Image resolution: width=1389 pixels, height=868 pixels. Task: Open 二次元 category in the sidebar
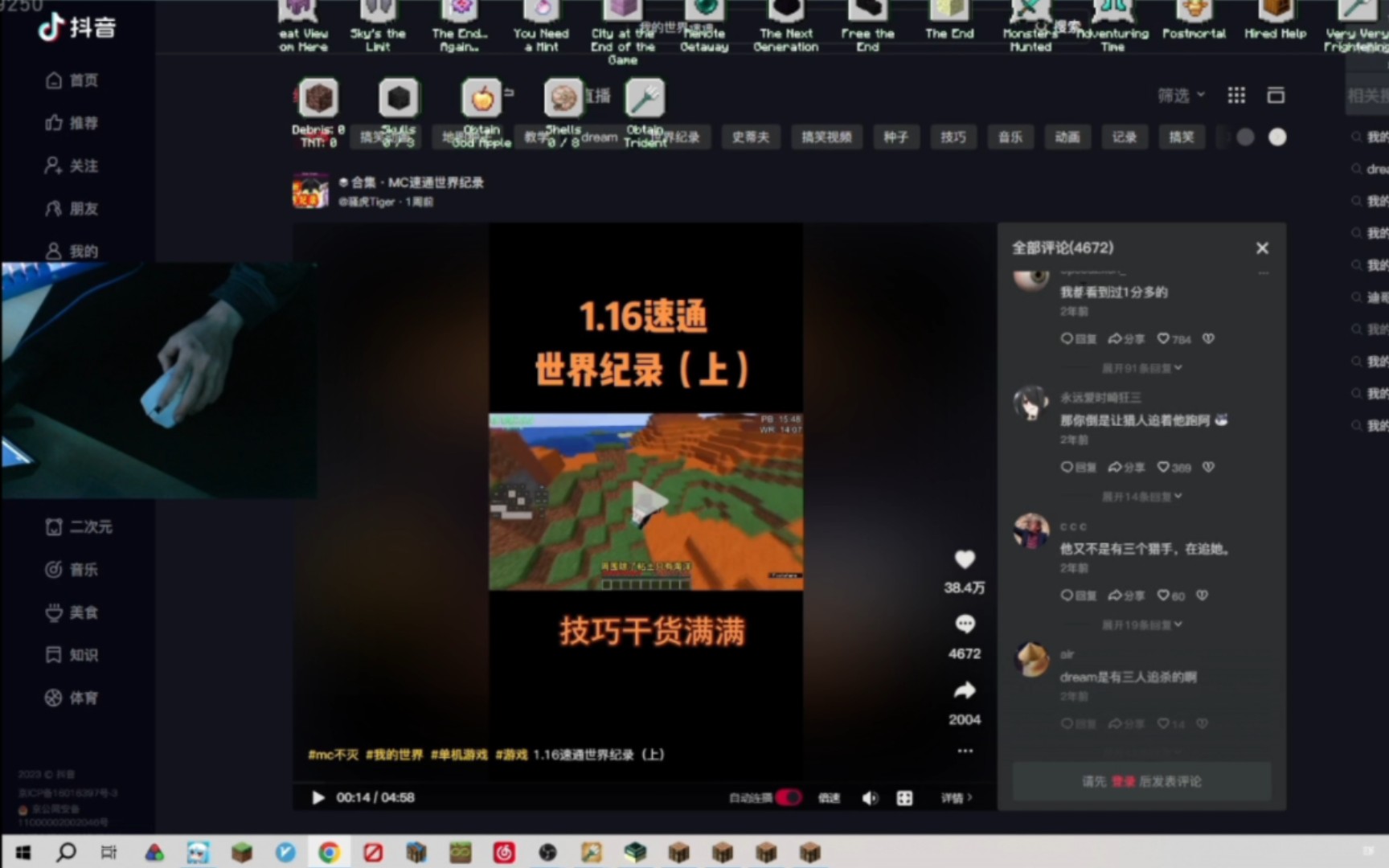point(78,526)
